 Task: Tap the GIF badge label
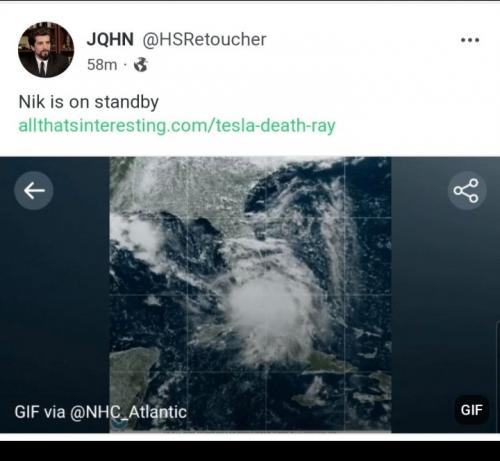click(x=472, y=410)
